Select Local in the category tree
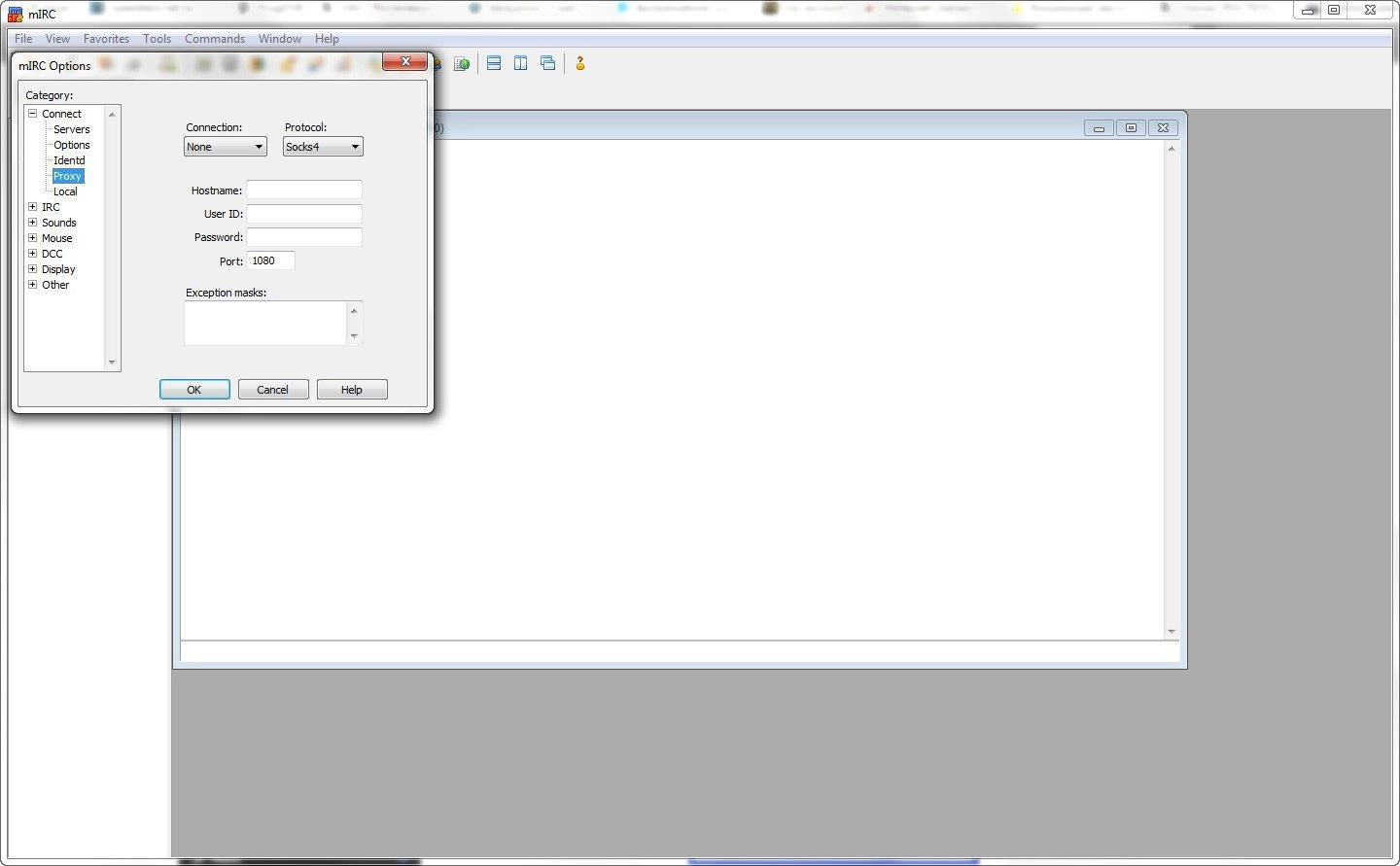 tap(65, 191)
